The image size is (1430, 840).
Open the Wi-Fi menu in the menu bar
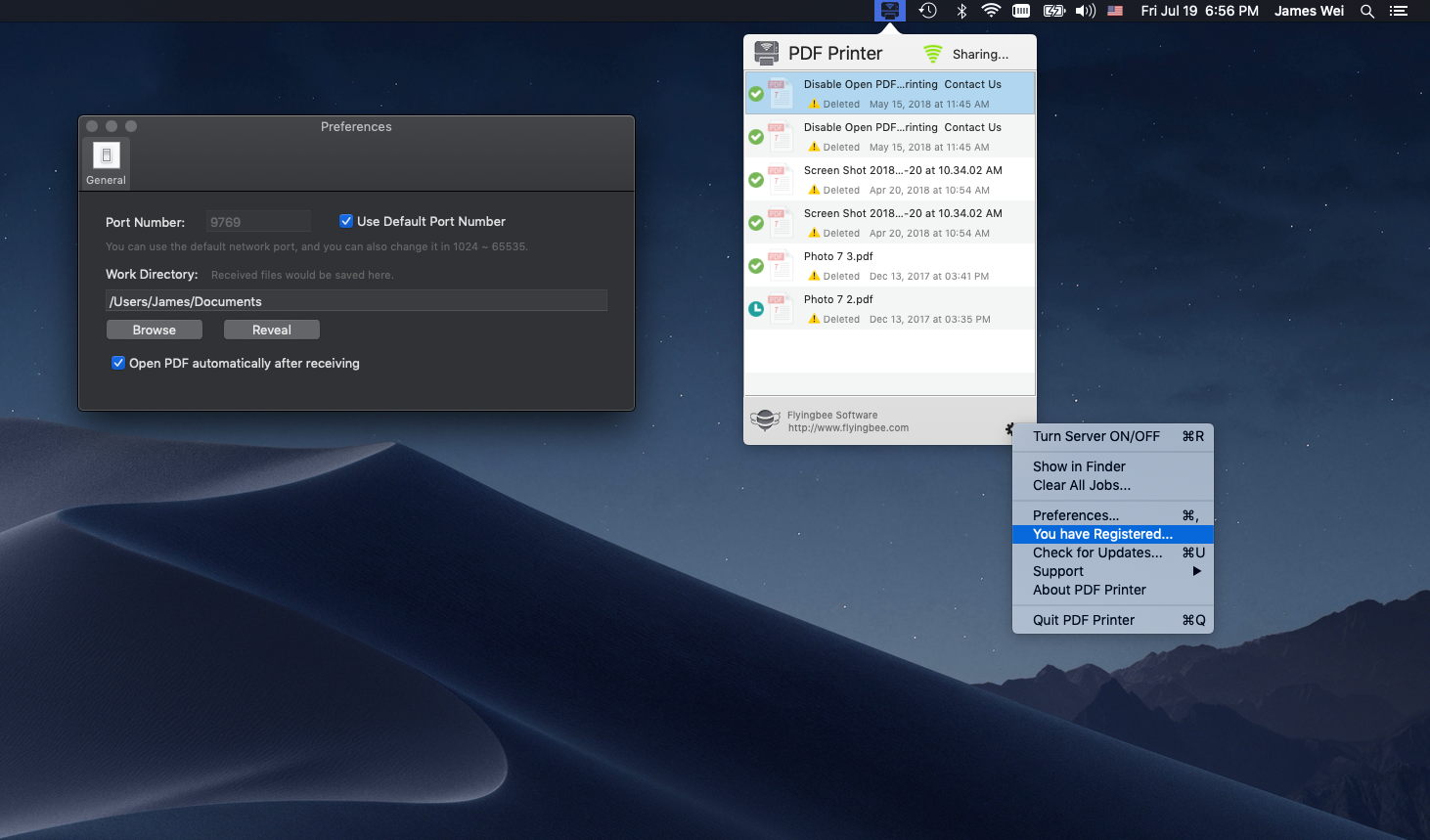tap(991, 11)
